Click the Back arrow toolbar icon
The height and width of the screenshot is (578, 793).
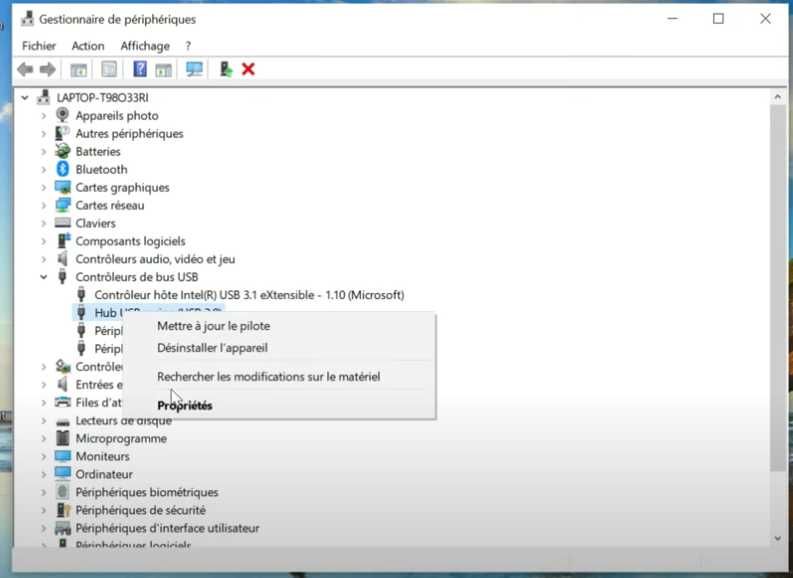coord(25,69)
